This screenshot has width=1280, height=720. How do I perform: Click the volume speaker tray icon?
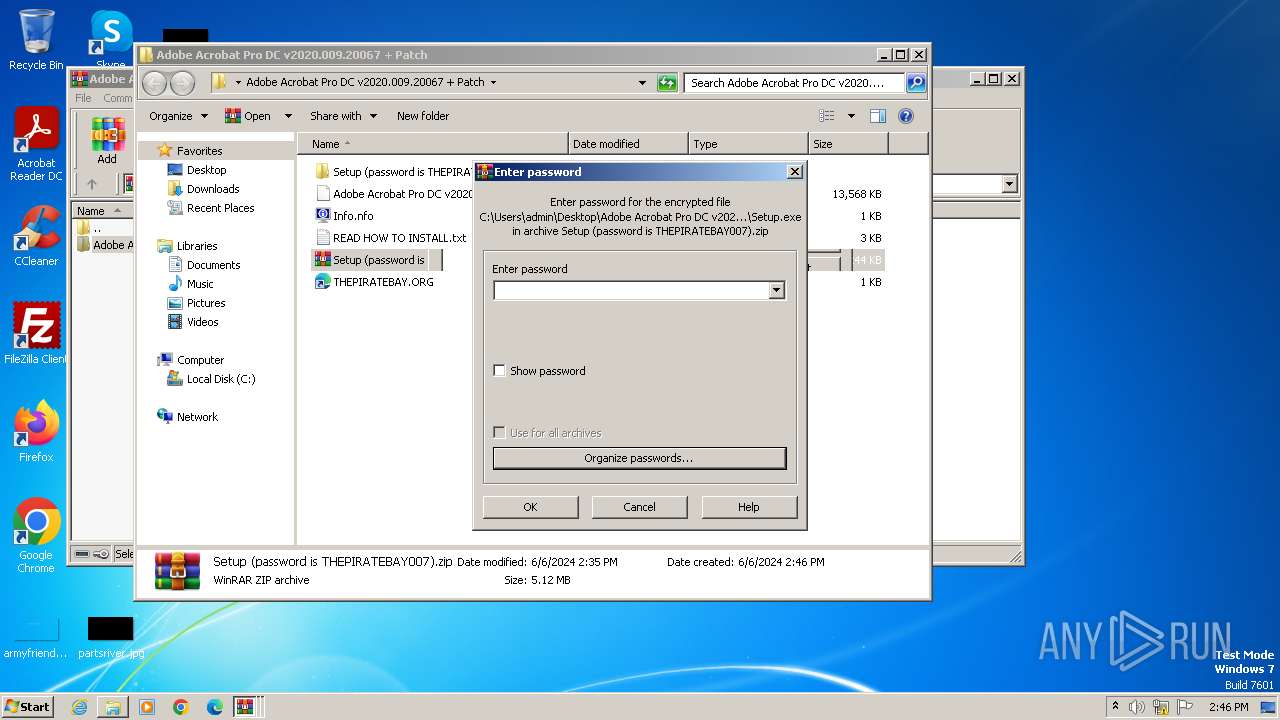[x=1137, y=707]
